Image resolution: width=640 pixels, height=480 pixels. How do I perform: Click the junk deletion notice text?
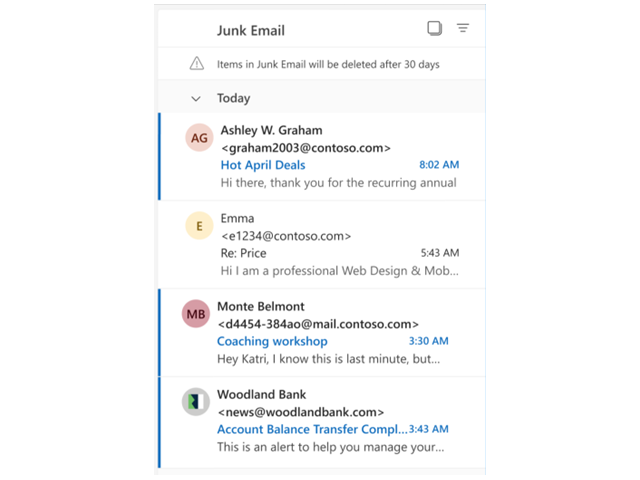click(x=328, y=64)
